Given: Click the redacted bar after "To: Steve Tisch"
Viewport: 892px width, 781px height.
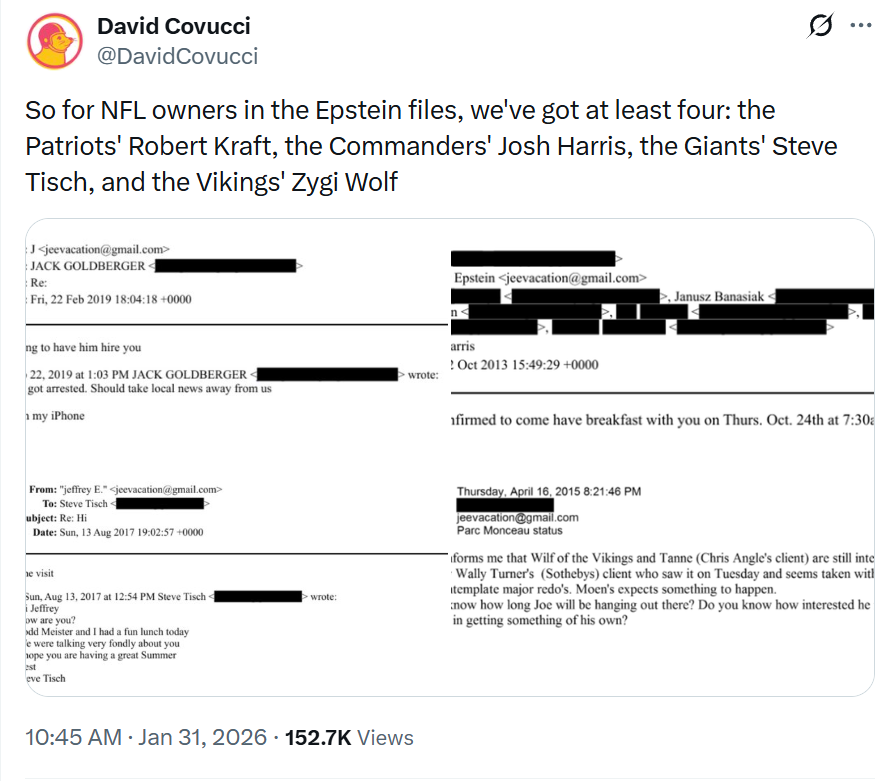Looking at the screenshot, I should click(x=160, y=503).
